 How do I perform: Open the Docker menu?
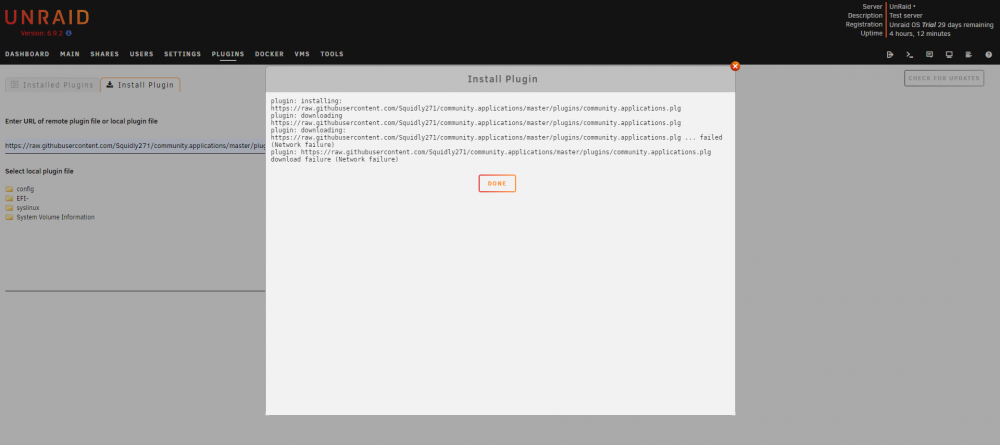pos(269,54)
